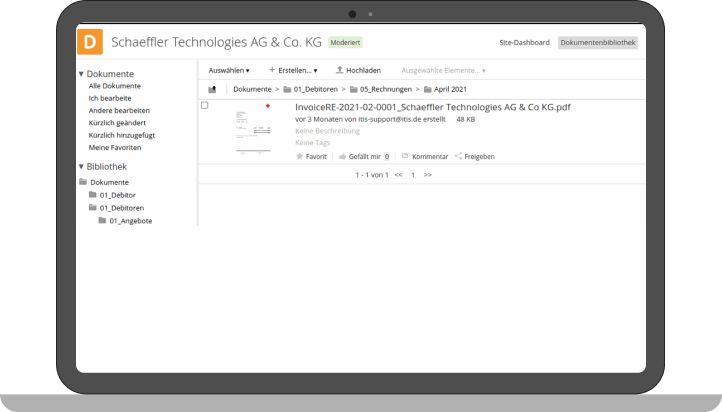Collapse the Dokumente sidebar section
Screen dimensions: 722x412
pyautogui.click(x=81, y=74)
